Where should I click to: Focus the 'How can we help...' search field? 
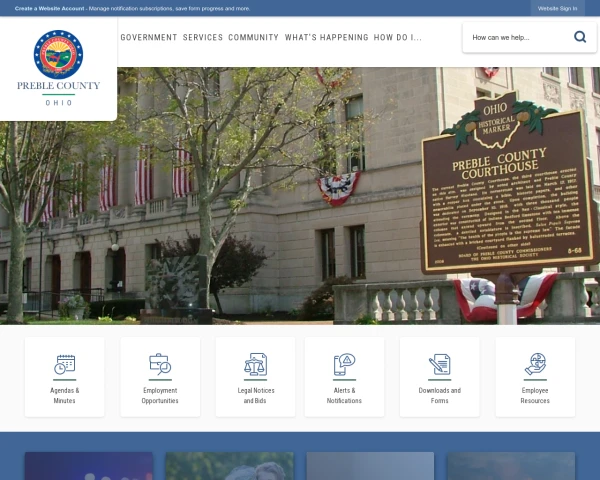pyautogui.click(x=518, y=38)
